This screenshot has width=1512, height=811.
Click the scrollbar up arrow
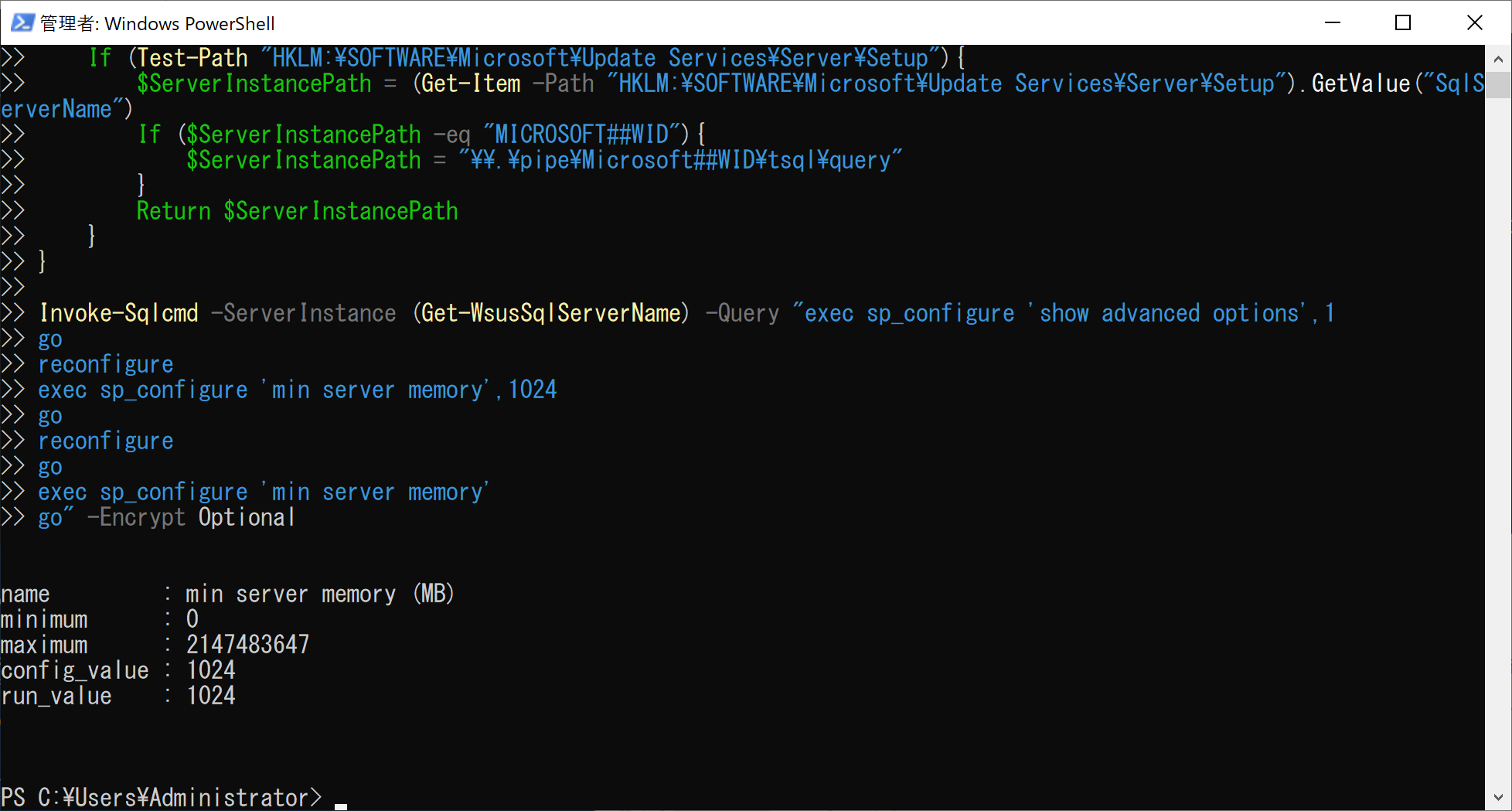tap(1497, 59)
